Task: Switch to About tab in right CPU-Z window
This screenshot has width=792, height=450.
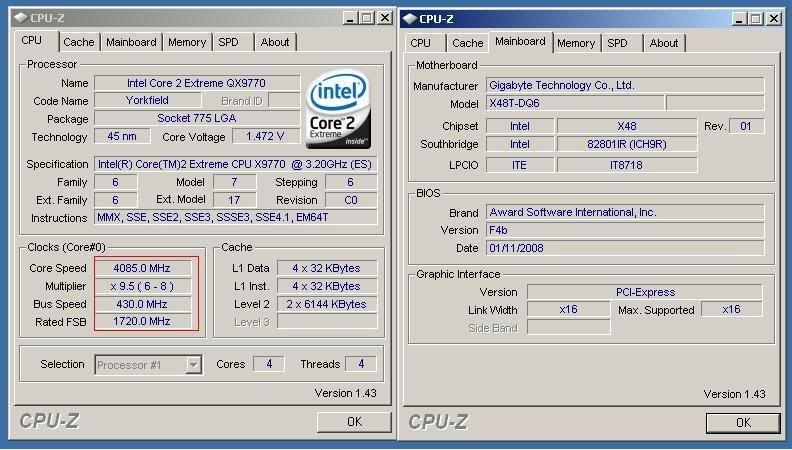Action: [664, 43]
